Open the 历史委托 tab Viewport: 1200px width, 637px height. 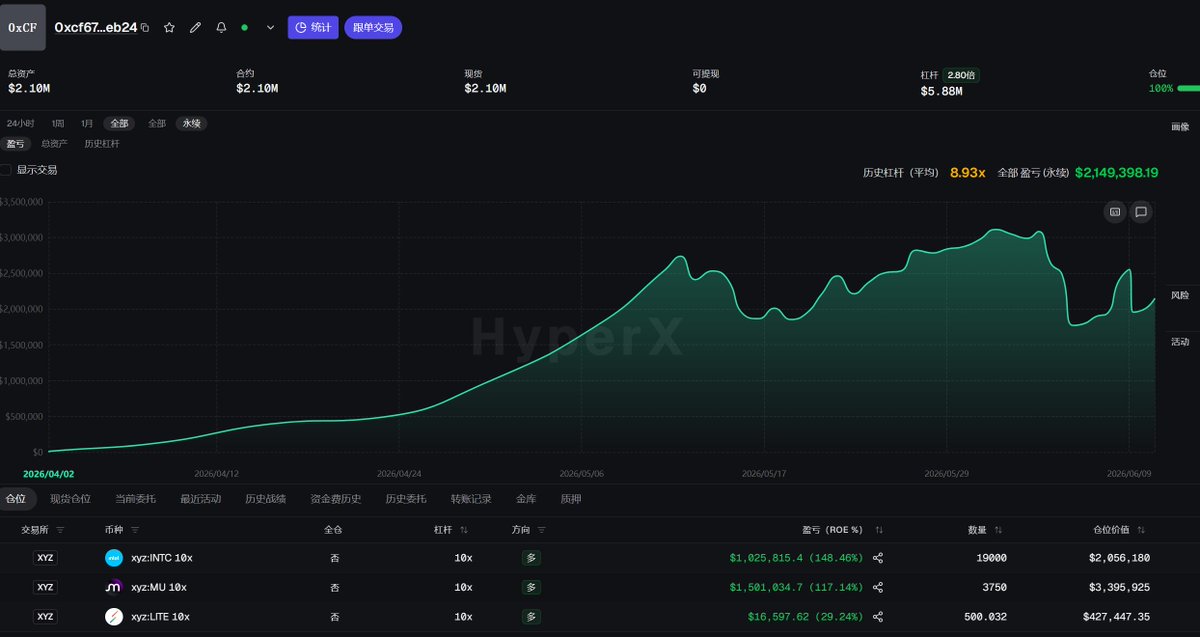pos(406,498)
